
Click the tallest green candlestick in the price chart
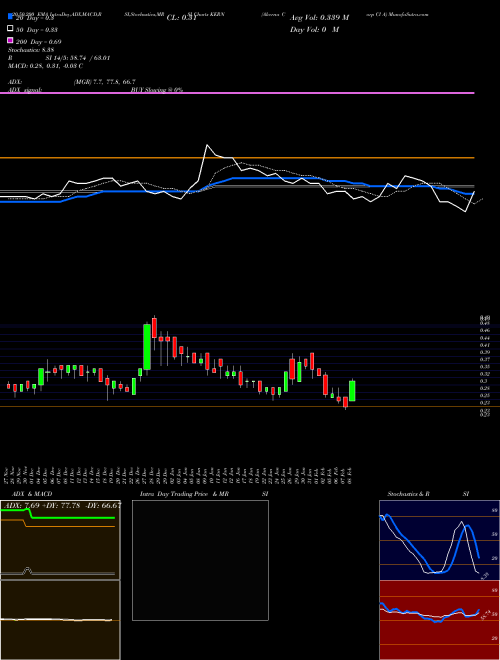coord(147,347)
